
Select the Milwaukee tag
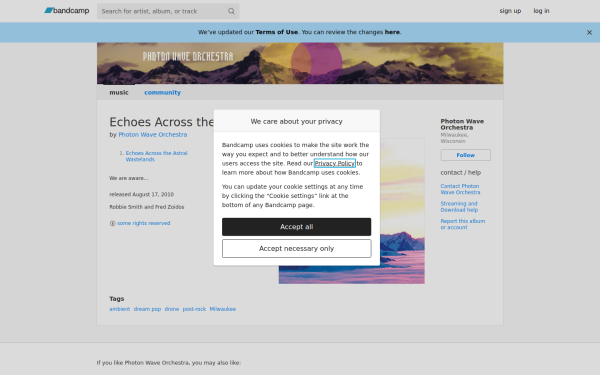click(x=223, y=309)
